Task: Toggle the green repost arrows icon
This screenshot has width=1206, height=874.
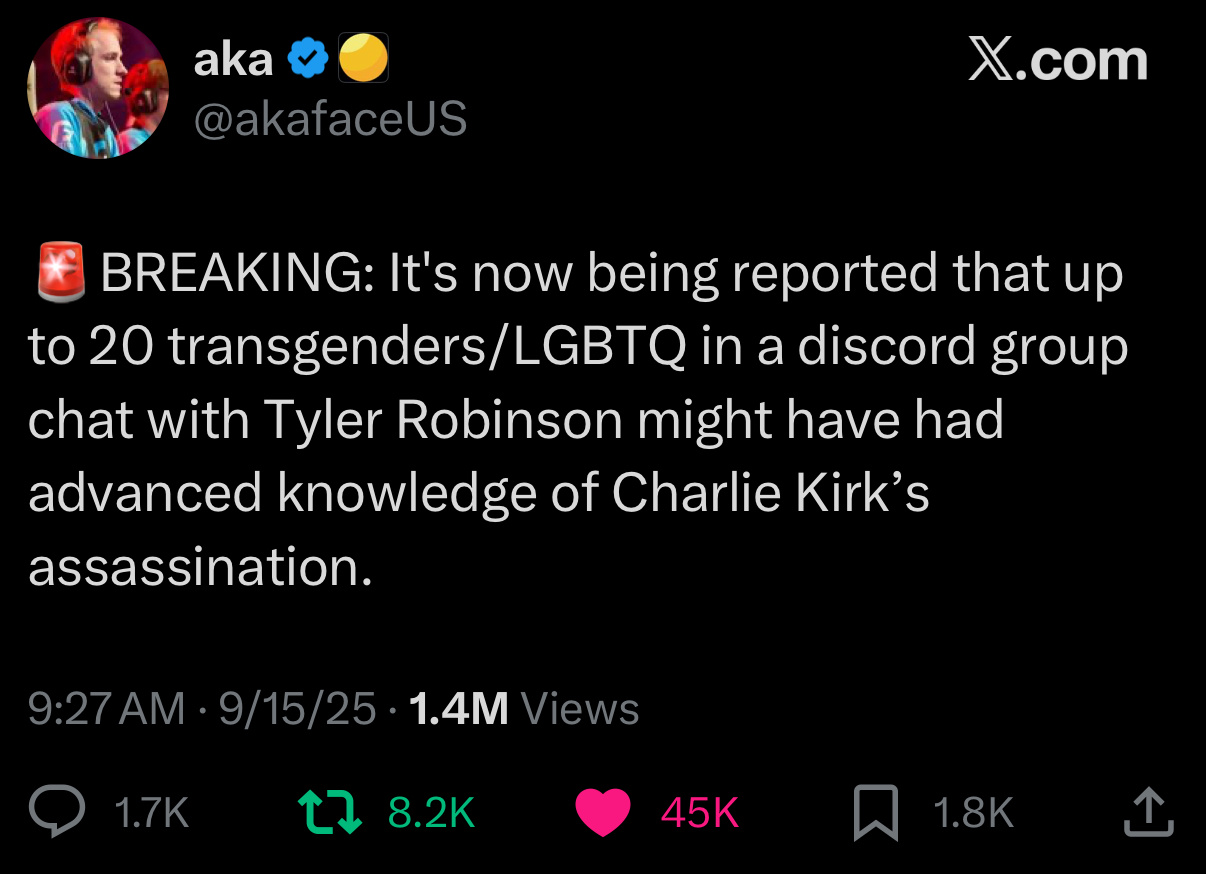Action: pos(330,812)
